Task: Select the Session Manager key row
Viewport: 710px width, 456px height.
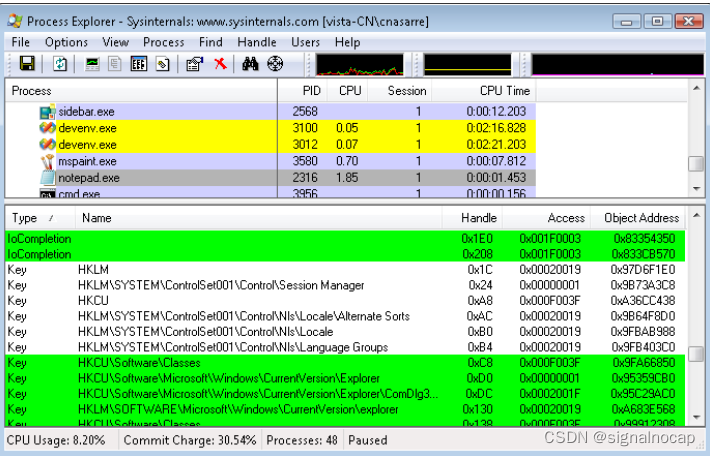Action: (345, 285)
